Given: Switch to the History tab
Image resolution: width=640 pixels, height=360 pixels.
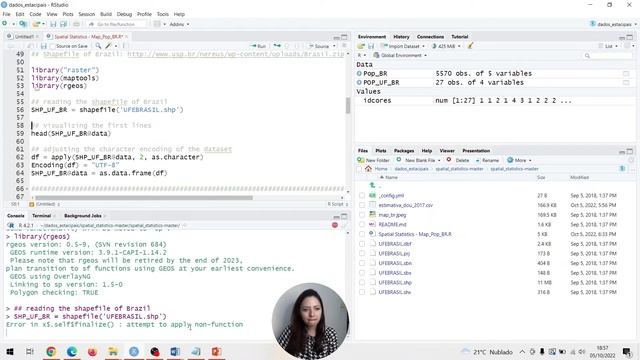Looking at the screenshot, I should [401, 37].
